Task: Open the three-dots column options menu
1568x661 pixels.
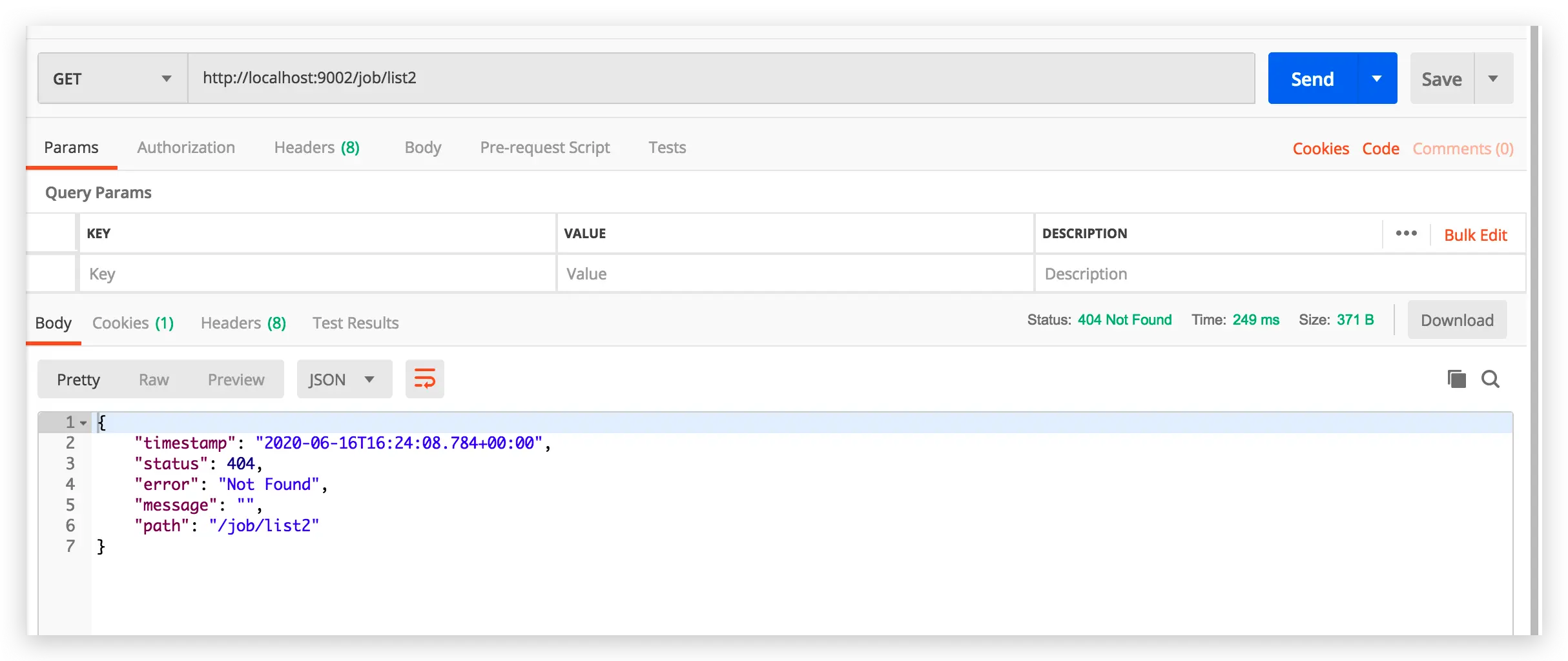Action: pos(1406,233)
